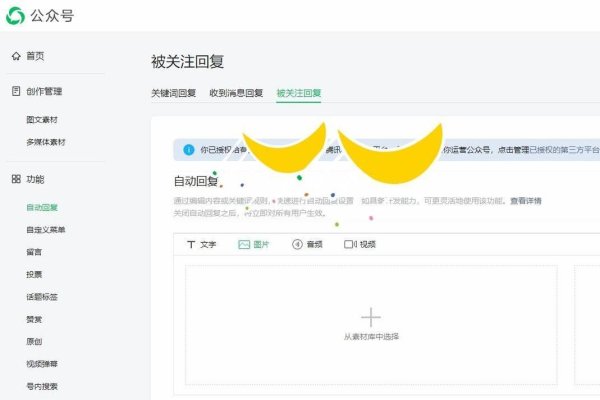Click the 公众号 title text
600x400 pixels.
(x=52, y=16)
